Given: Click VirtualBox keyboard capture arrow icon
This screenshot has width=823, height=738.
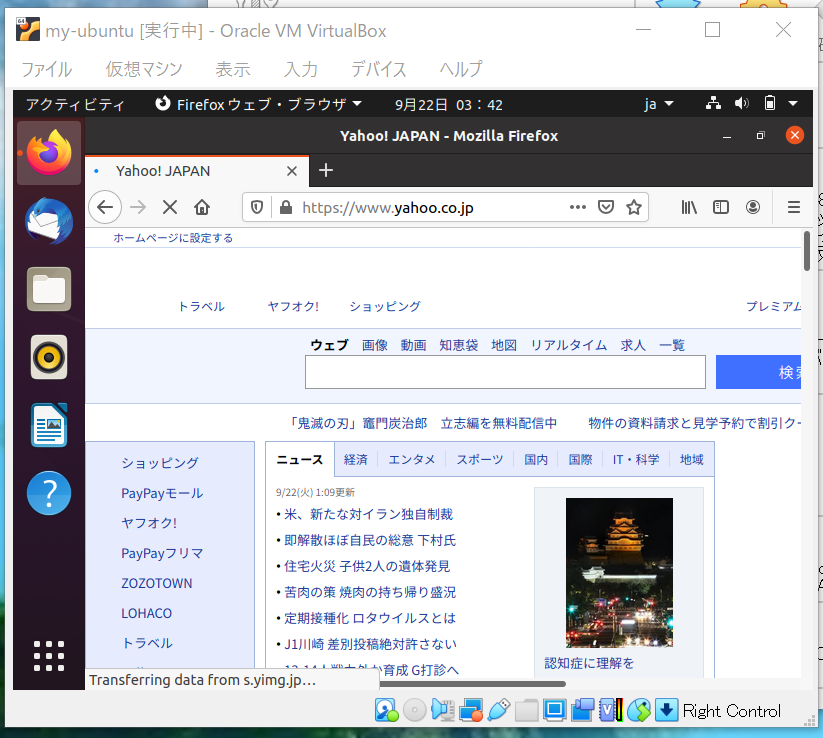Looking at the screenshot, I should [x=667, y=710].
